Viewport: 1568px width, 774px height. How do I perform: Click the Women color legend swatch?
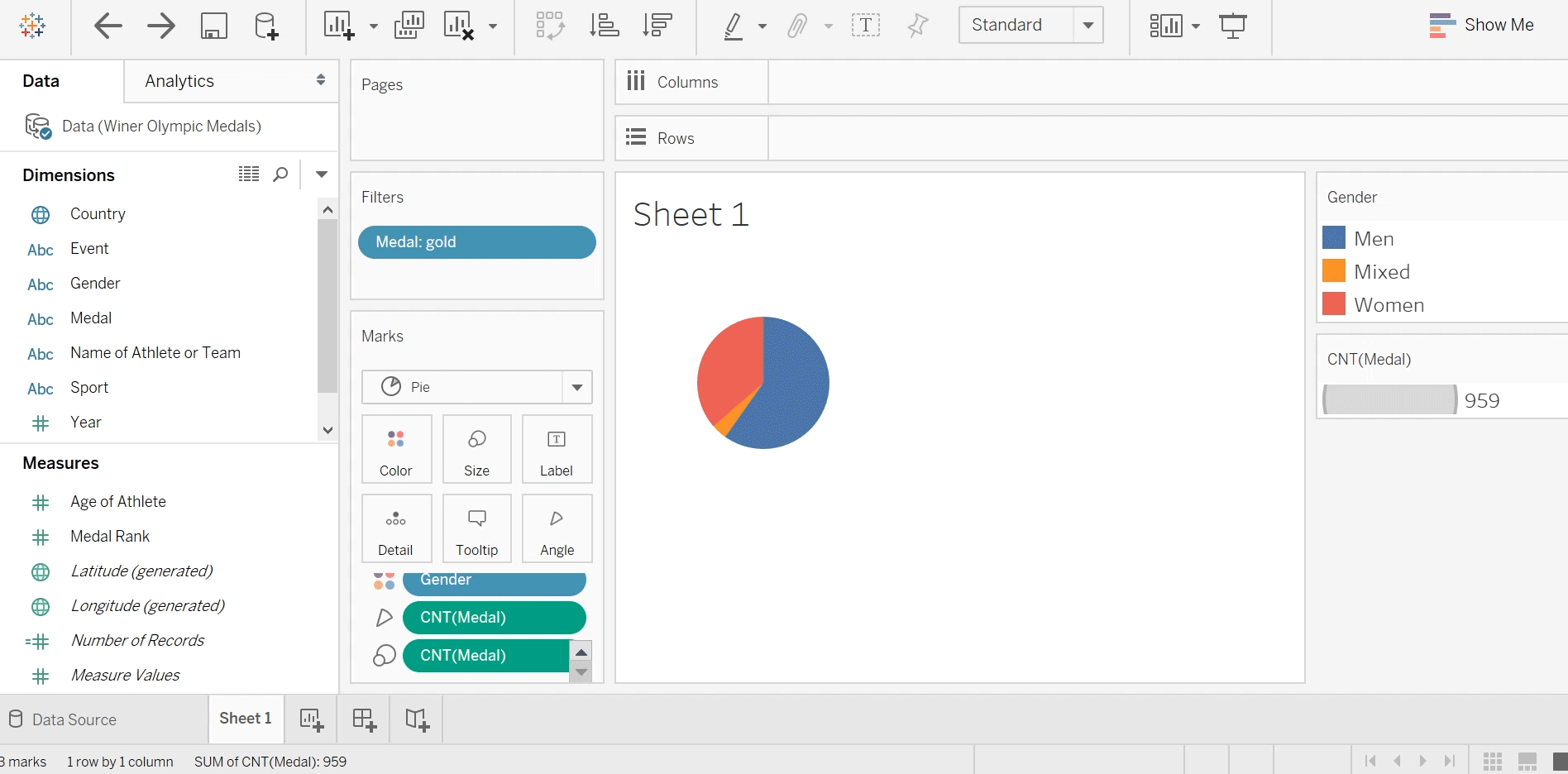coord(1334,304)
